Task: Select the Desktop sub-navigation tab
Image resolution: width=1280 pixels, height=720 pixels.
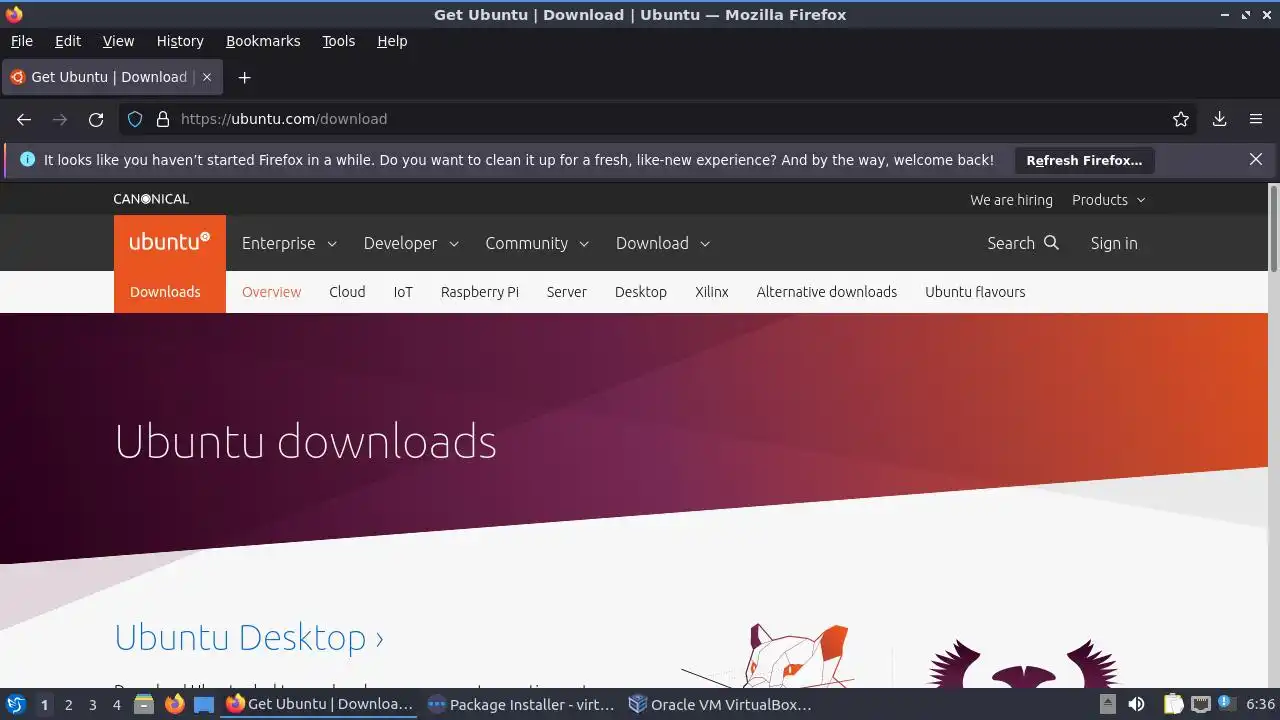Action: (x=641, y=292)
